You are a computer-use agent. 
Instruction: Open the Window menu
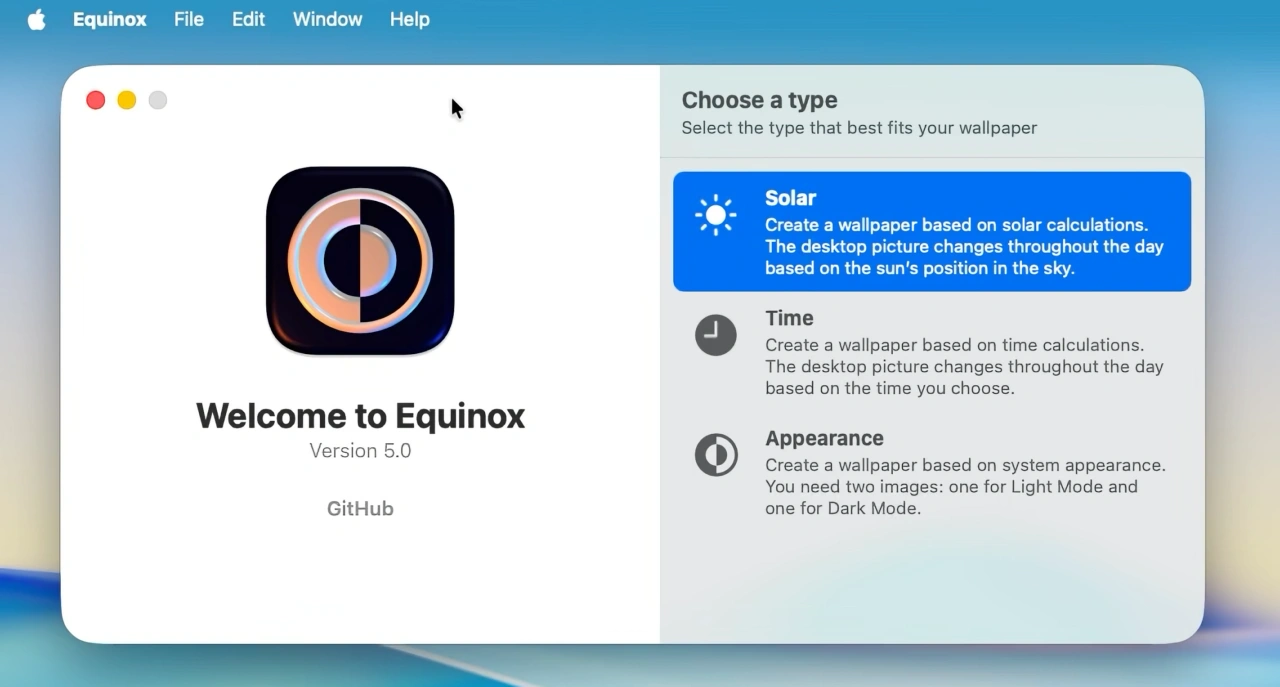click(327, 19)
